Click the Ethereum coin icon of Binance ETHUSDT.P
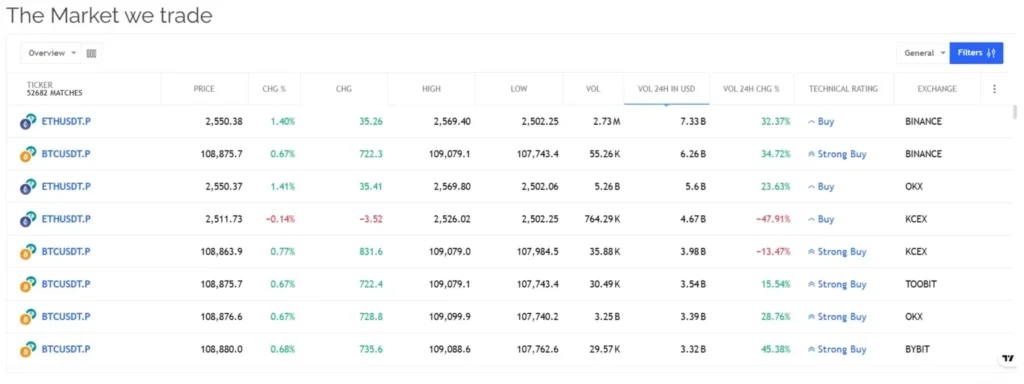Image resolution: width=1024 pixels, height=384 pixels. [27, 121]
